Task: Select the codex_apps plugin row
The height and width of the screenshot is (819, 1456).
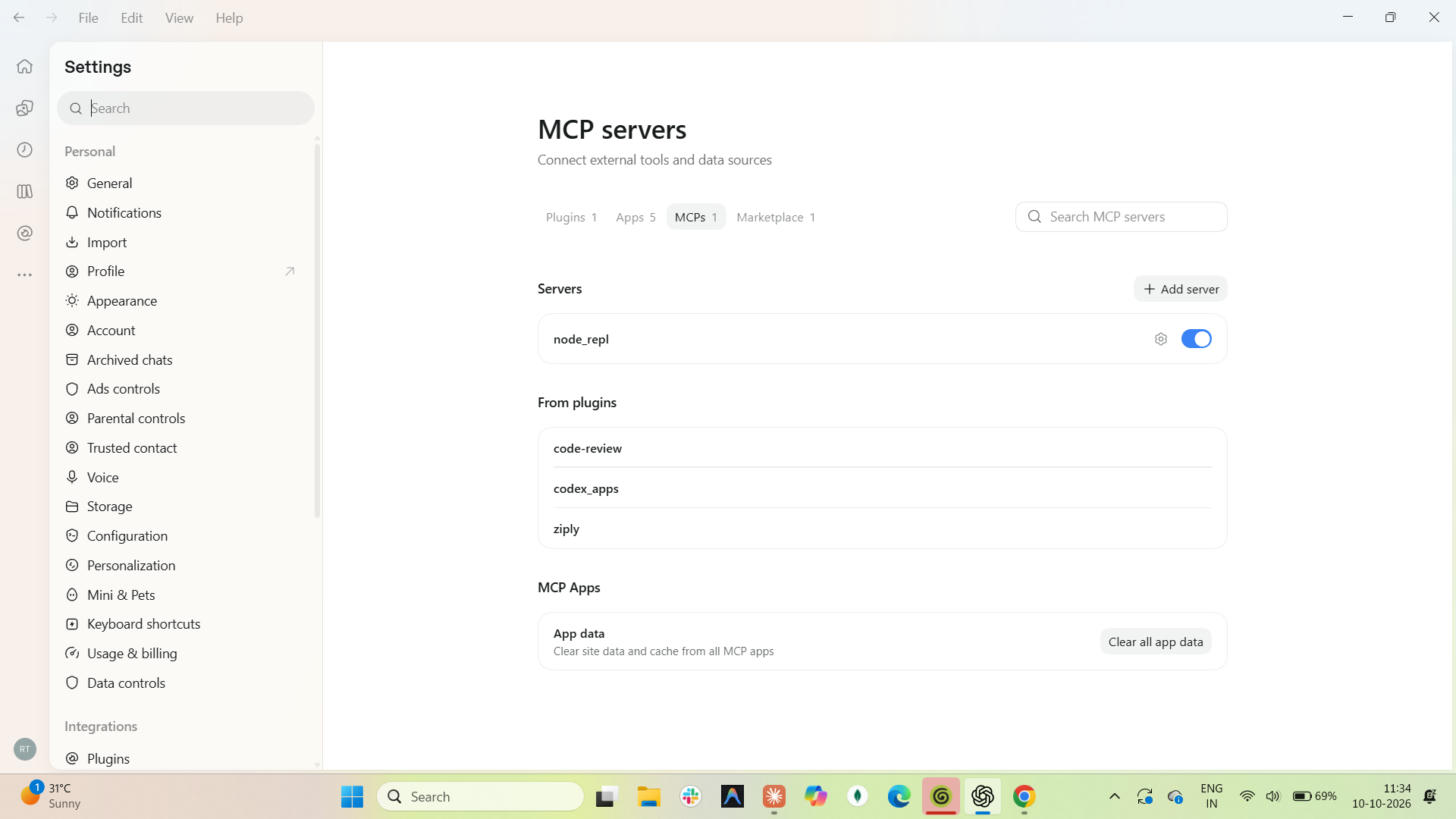Action: click(x=882, y=488)
